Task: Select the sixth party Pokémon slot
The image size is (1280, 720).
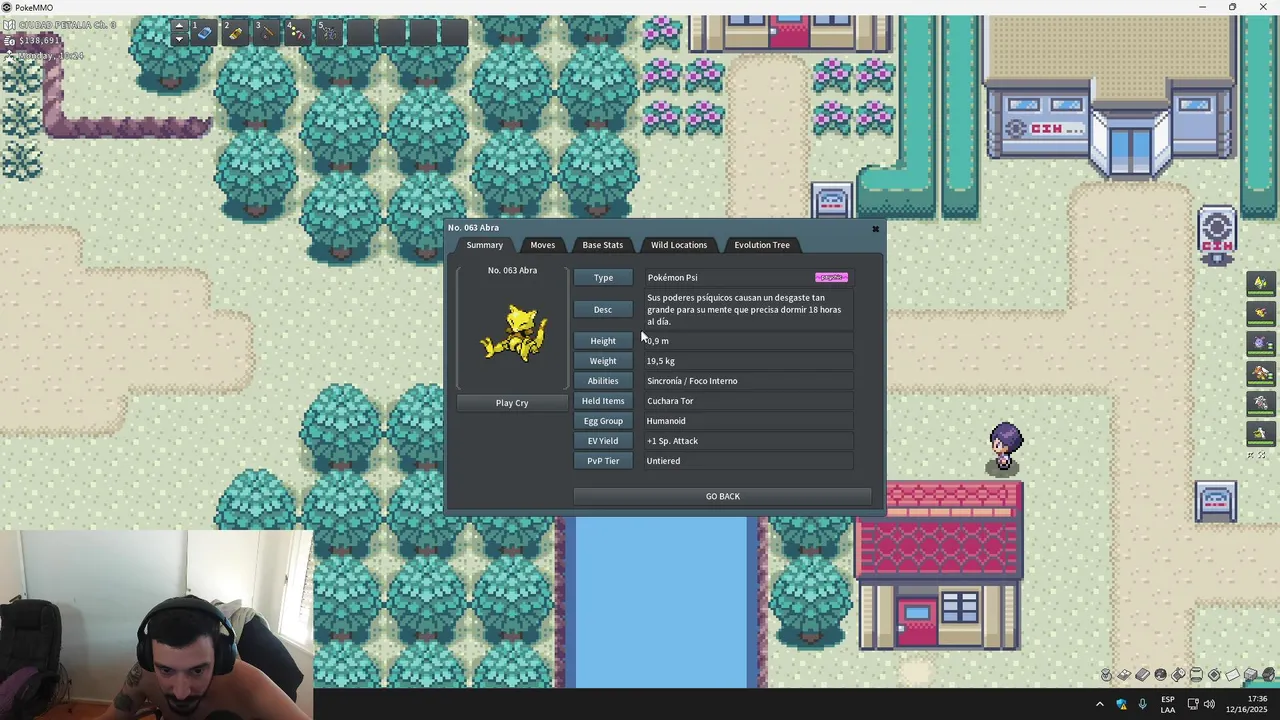Action: [1260, 433]
